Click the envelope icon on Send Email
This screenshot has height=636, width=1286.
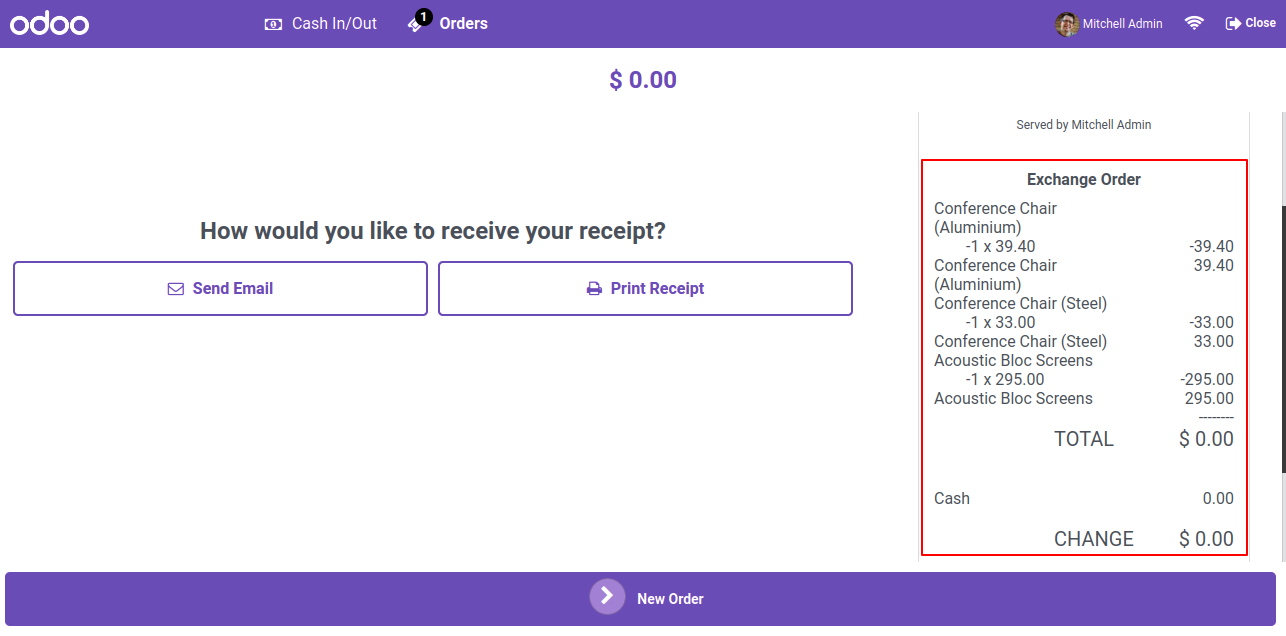[176, 289]
